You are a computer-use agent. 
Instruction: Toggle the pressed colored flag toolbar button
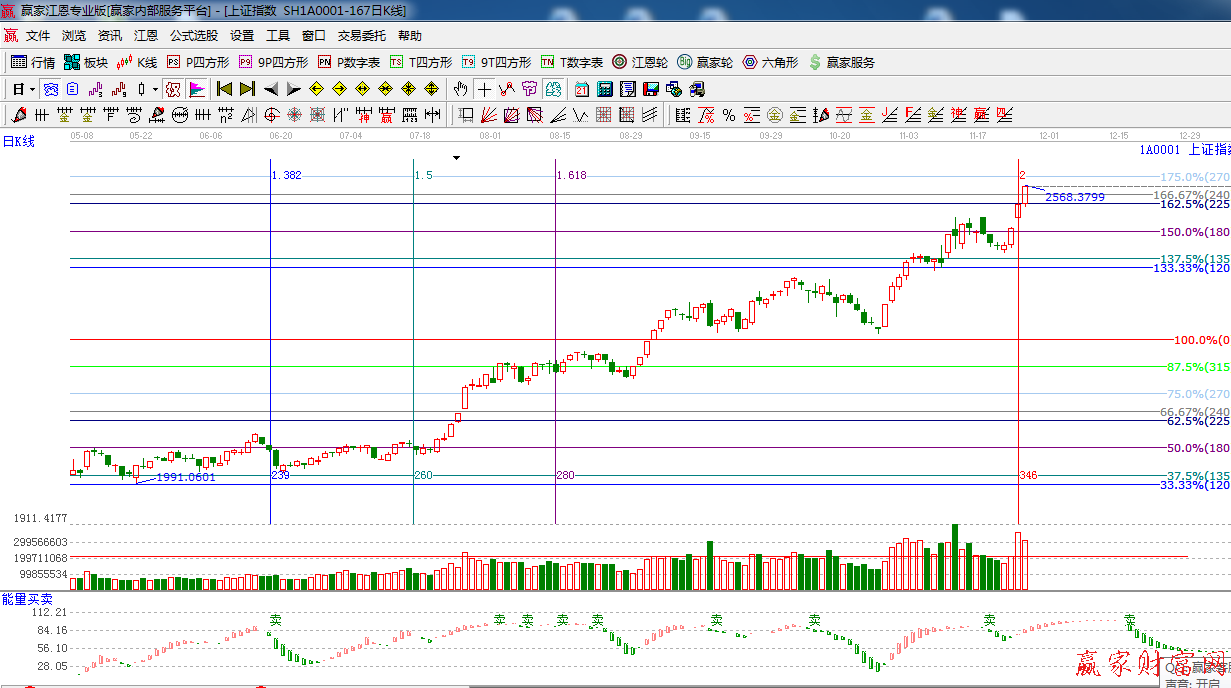click(197, 89)
